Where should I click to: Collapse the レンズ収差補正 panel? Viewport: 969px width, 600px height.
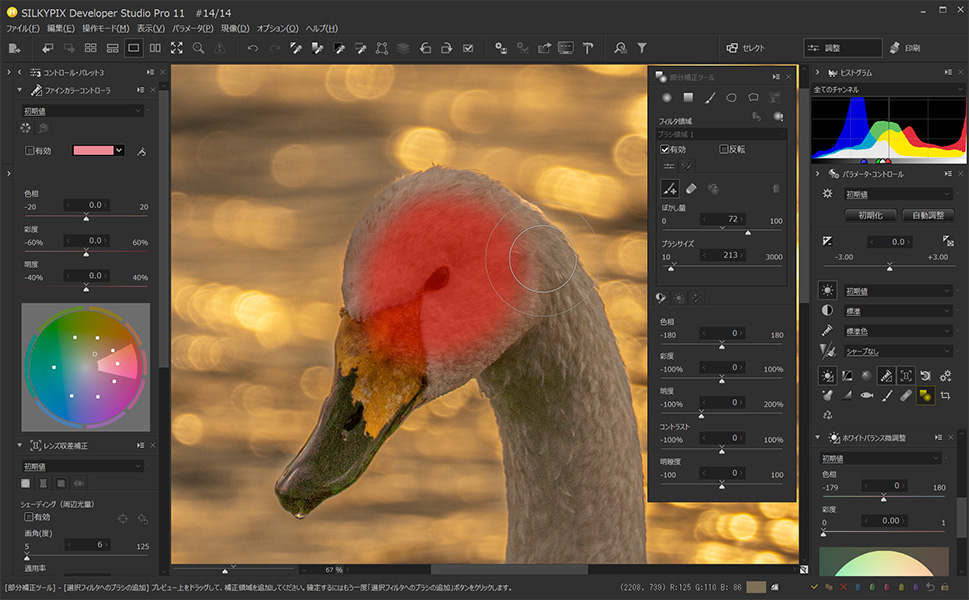(20, 445)
